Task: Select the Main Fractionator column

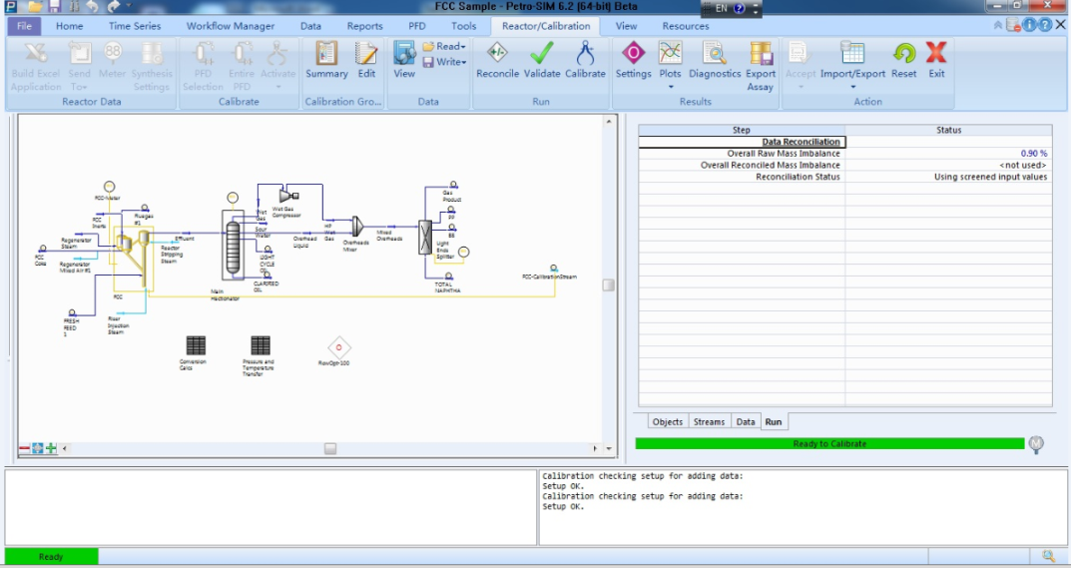Action: (x=233, y=246)
